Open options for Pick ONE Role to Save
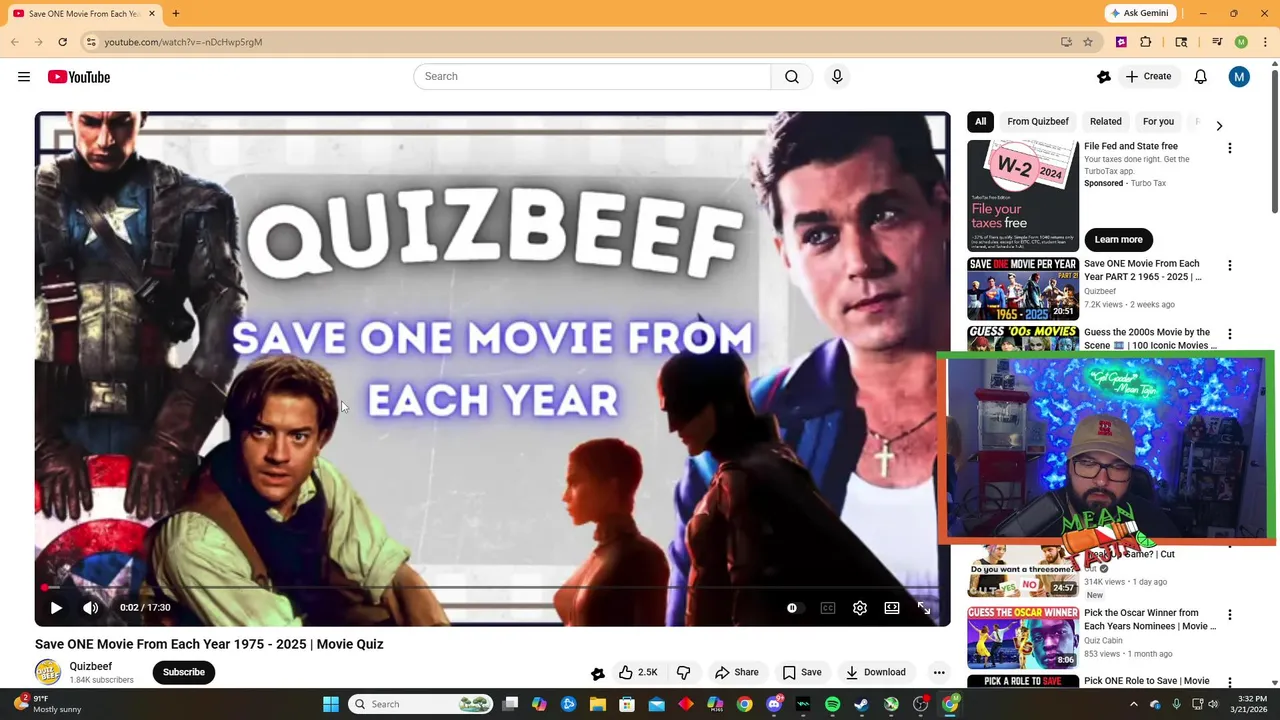This screenshot has width=1280, height=720. coord(1230,683)
